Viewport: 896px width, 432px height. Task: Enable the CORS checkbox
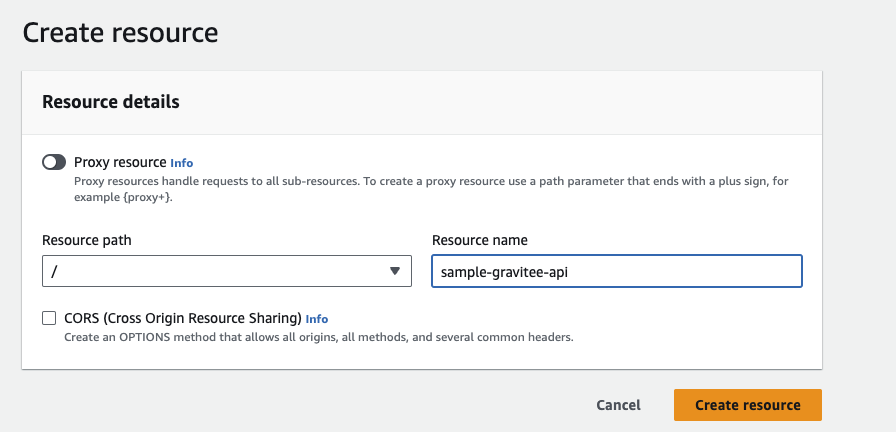tap(49, 318)
